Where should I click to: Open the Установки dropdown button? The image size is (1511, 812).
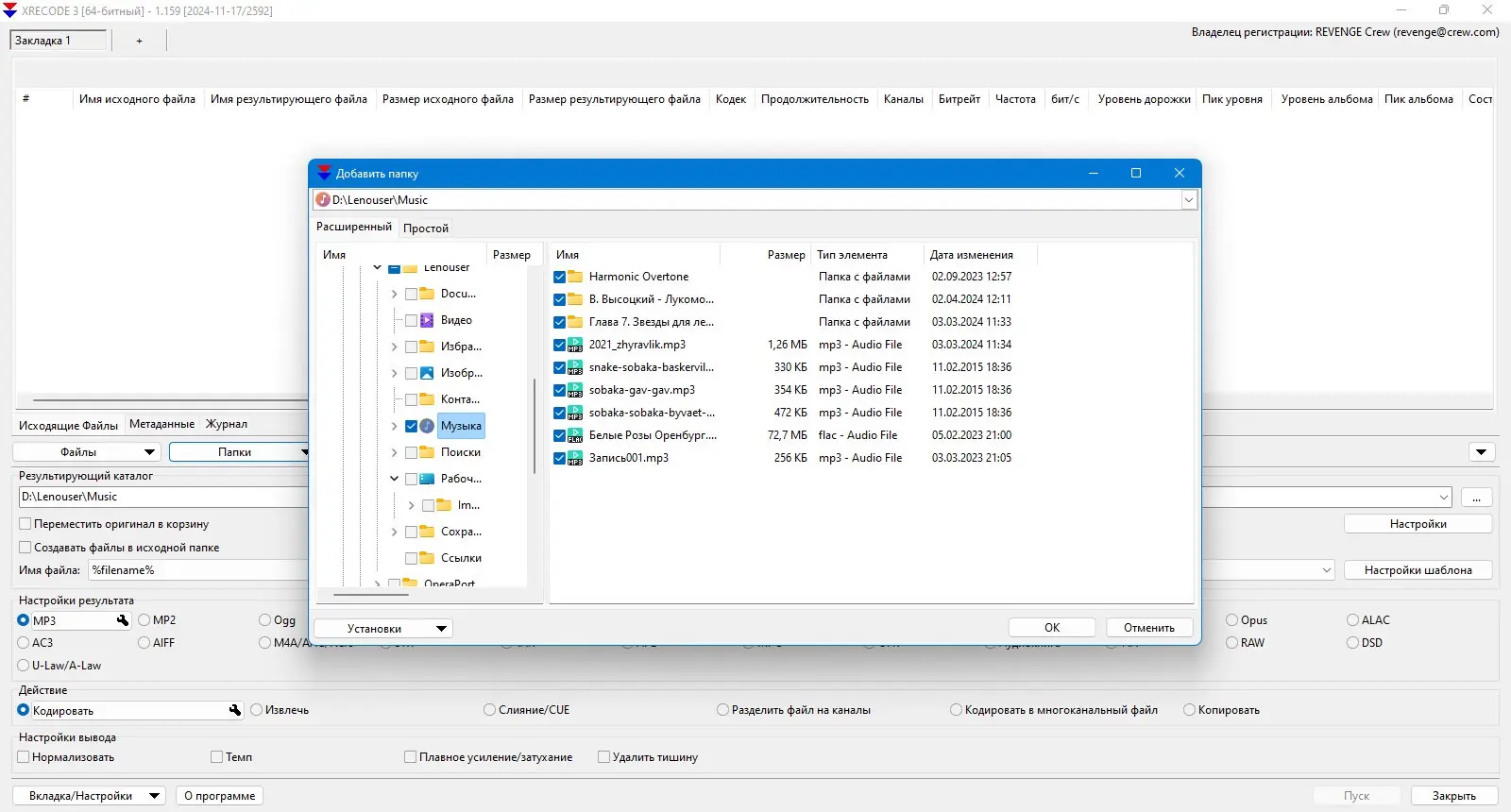(x=383, y=629)
